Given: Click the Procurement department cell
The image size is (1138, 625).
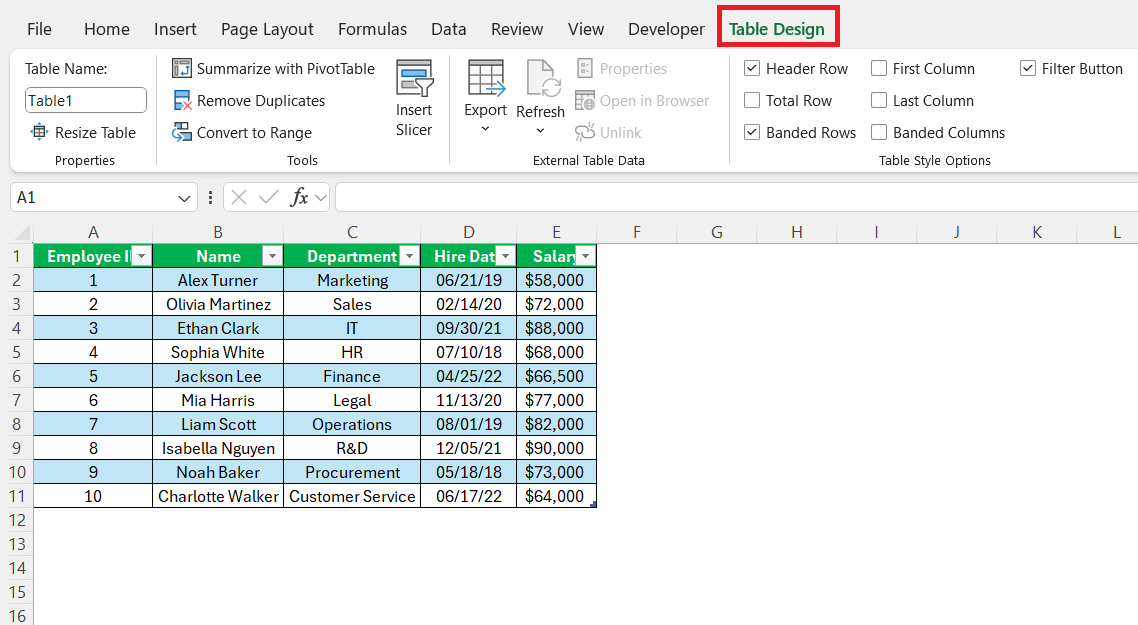Looking at the screenshot, I should pyautogui.click(x=352, y=472).
